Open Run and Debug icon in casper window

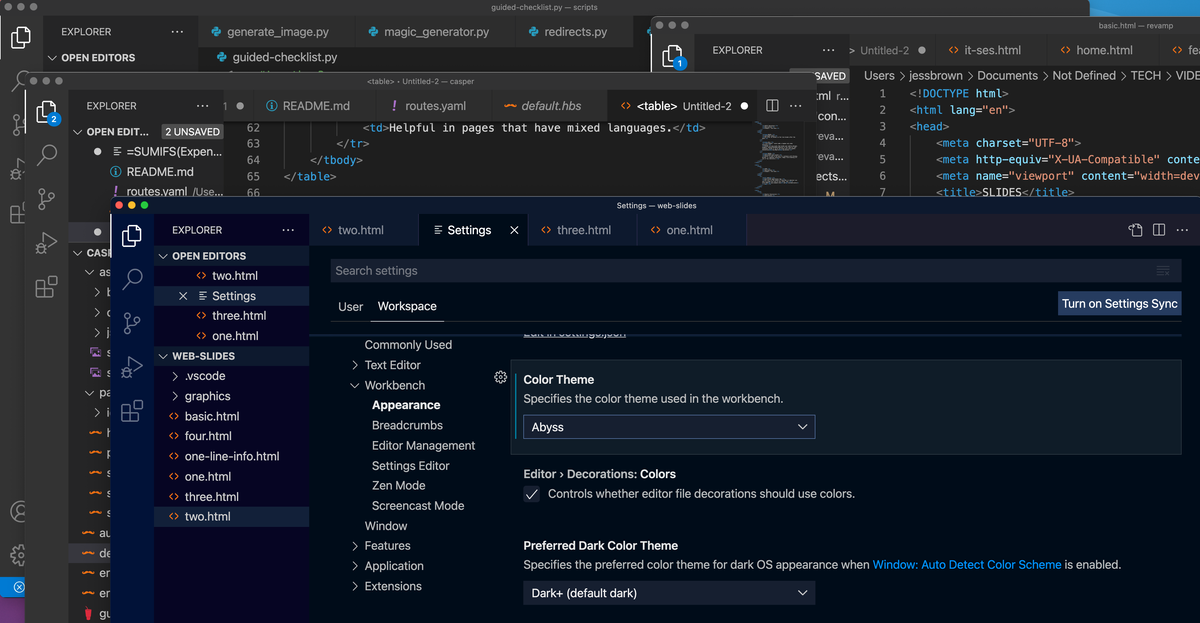pos(46,243)
